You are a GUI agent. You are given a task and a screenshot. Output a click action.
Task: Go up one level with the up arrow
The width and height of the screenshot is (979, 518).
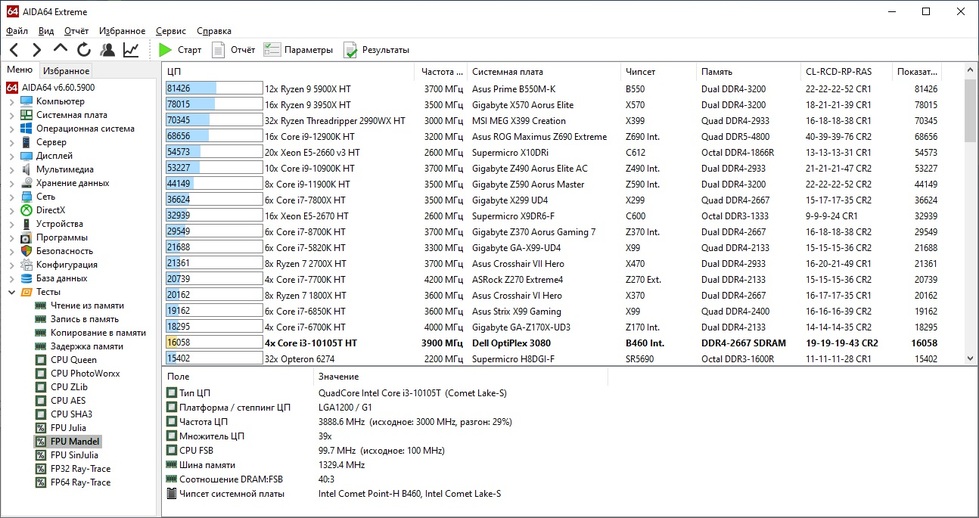pyautogui.click(x=60, y=50)
